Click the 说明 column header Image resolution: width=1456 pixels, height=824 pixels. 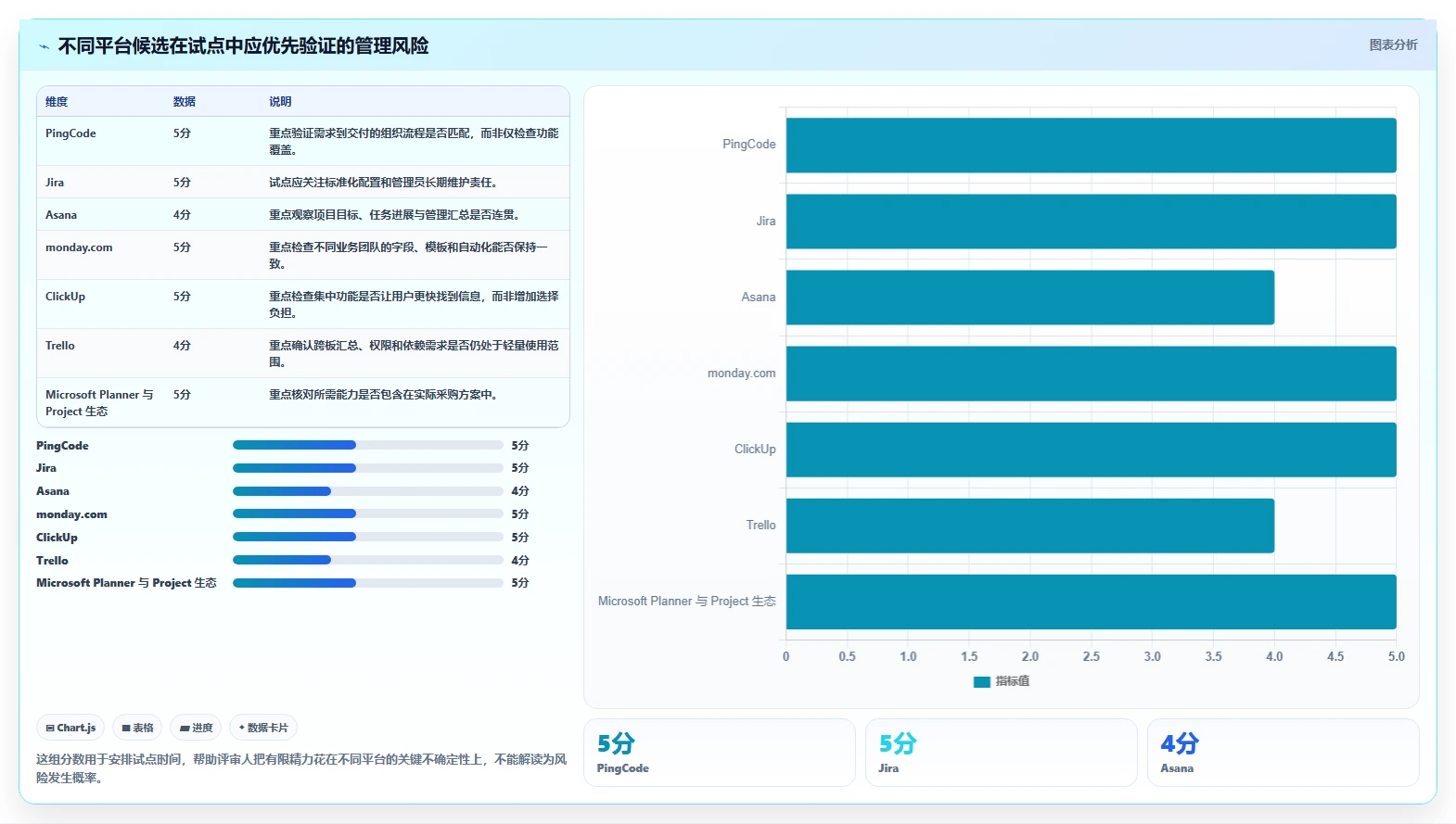(x=280, y=102)
